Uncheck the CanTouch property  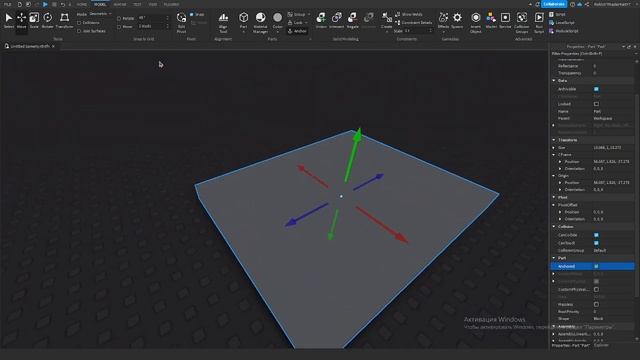point(596,243)
